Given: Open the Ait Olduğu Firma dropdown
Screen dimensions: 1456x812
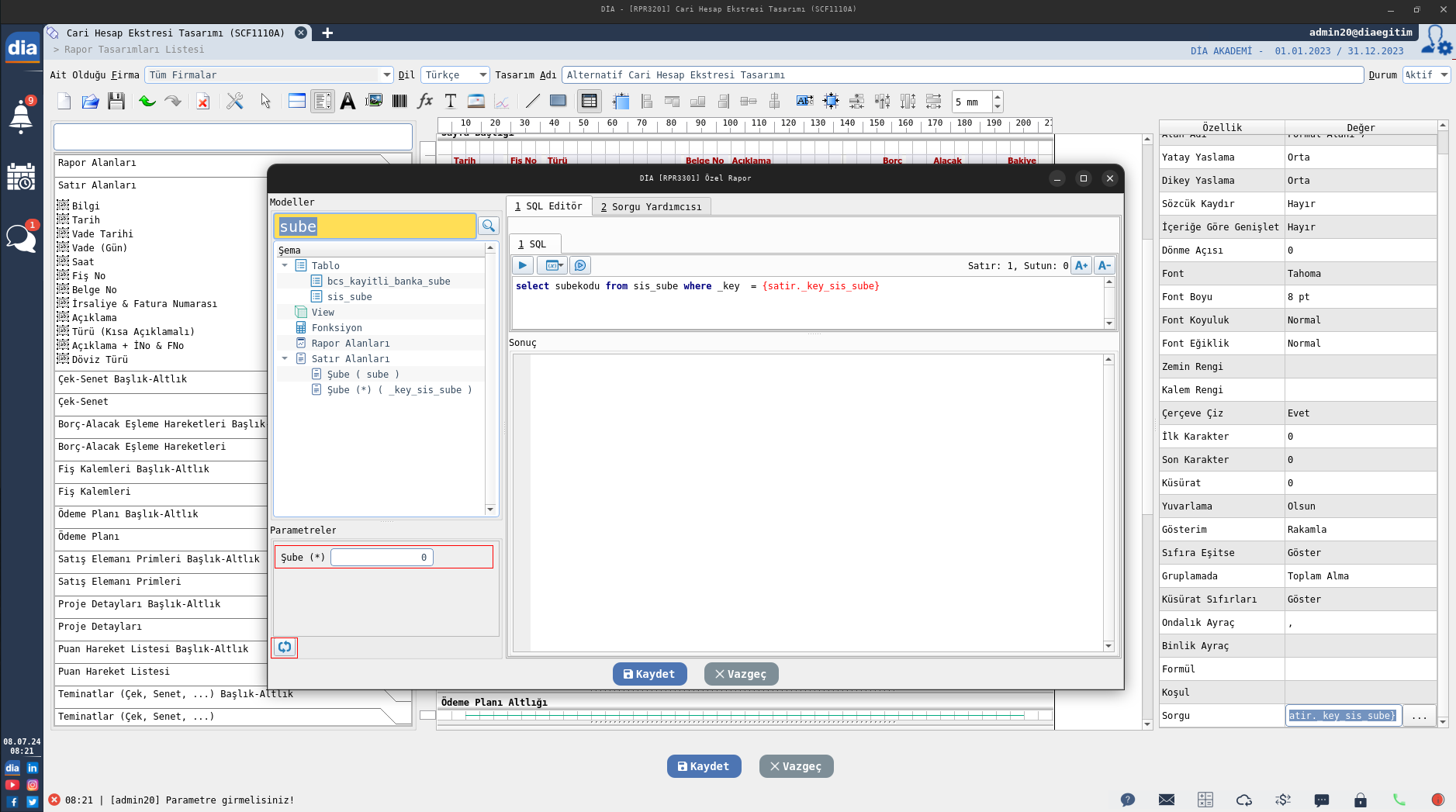Looking at the screenshot, I should 386,75.
